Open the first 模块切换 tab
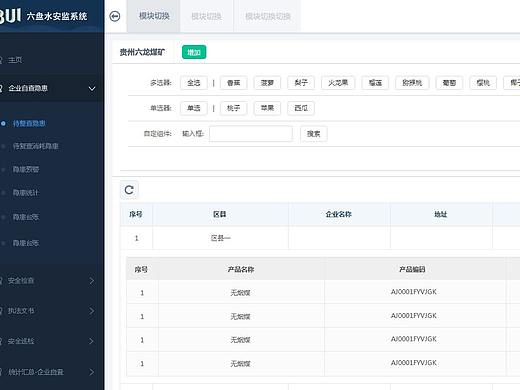This screenshot has height=390, width=520. click(154, 16)
